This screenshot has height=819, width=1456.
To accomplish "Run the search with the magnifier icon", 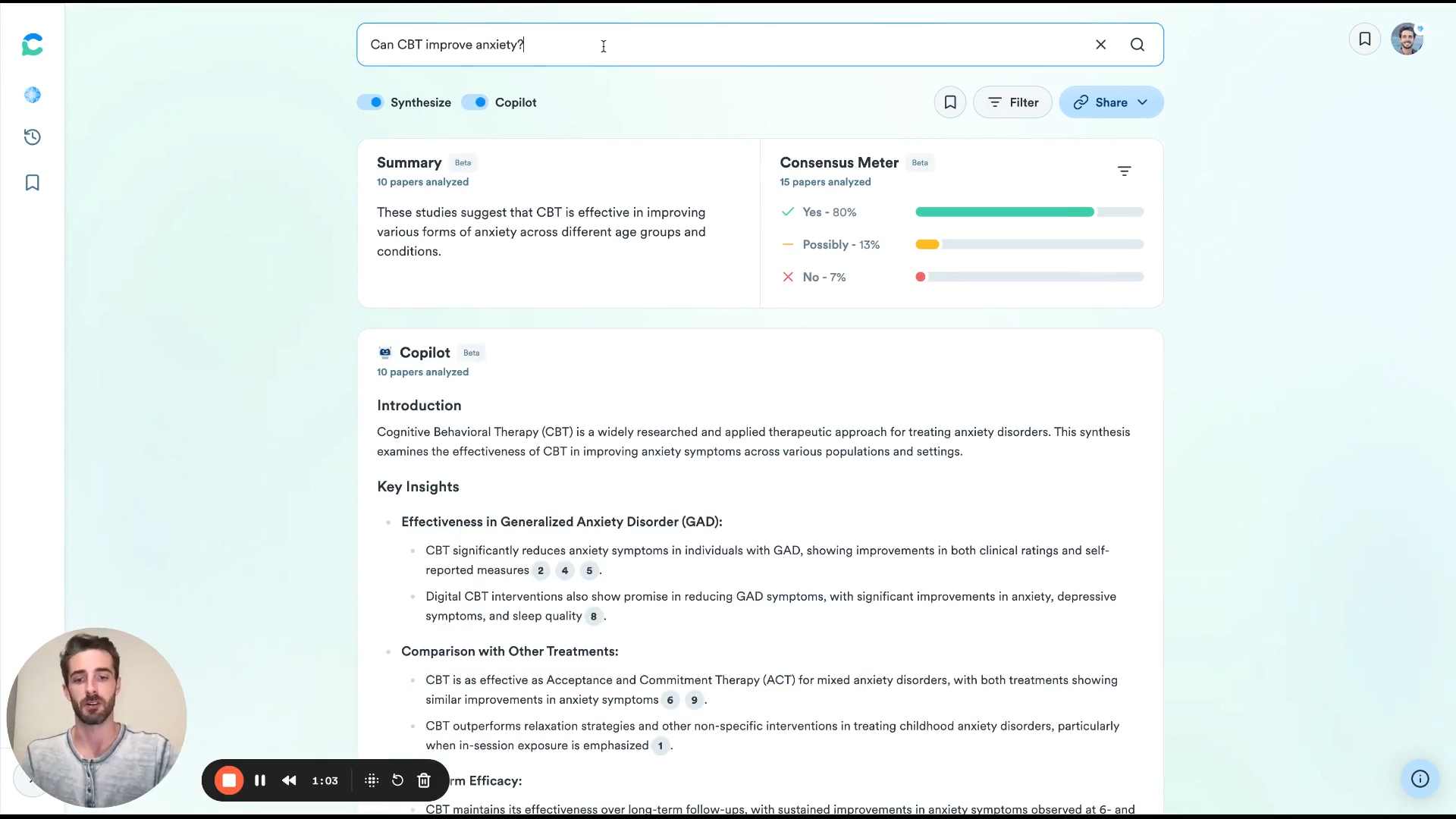I will point(1137,45).
